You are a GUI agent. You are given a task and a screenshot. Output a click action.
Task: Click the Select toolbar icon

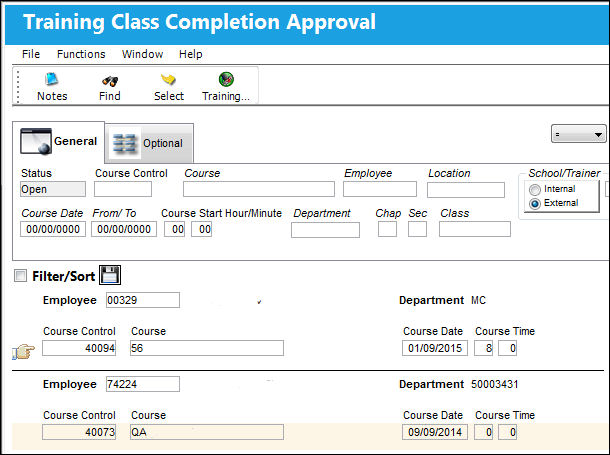coord(168,79)
